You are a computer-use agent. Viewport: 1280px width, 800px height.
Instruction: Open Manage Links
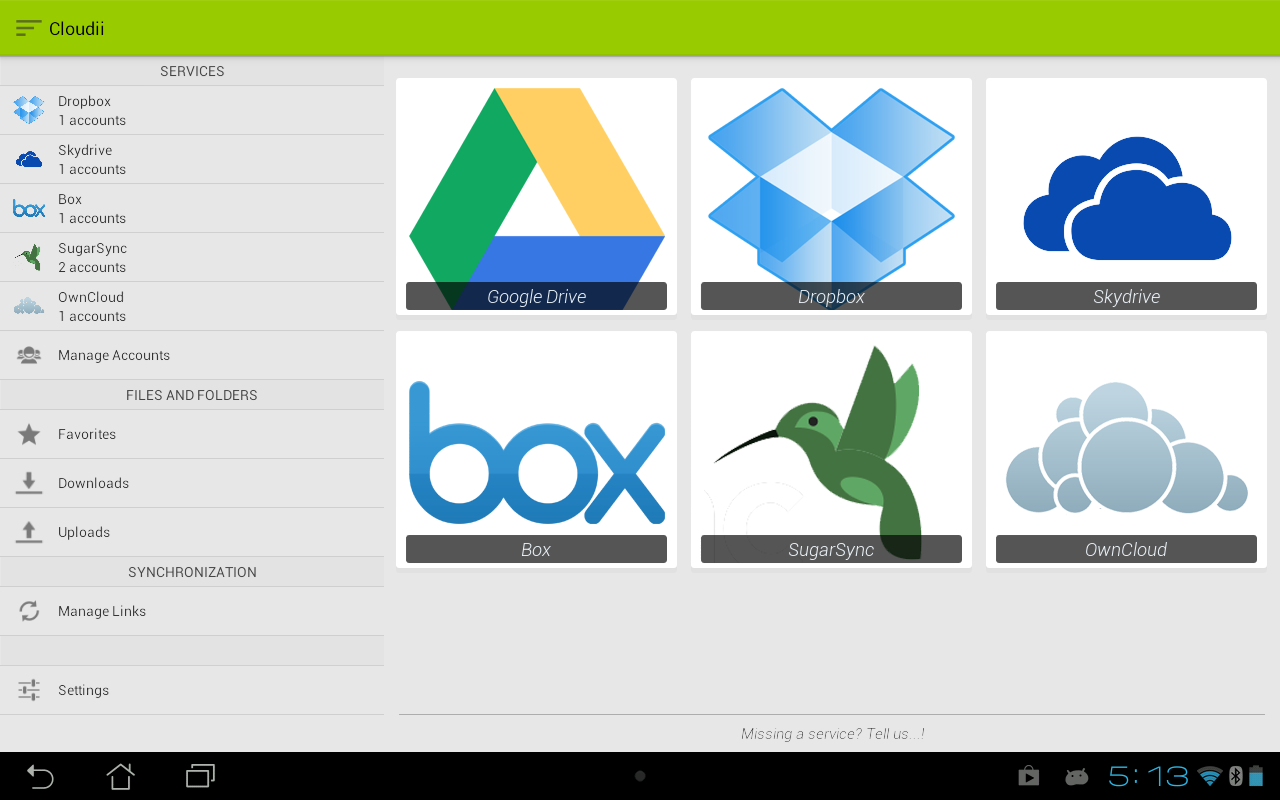[x=192, y=611]
